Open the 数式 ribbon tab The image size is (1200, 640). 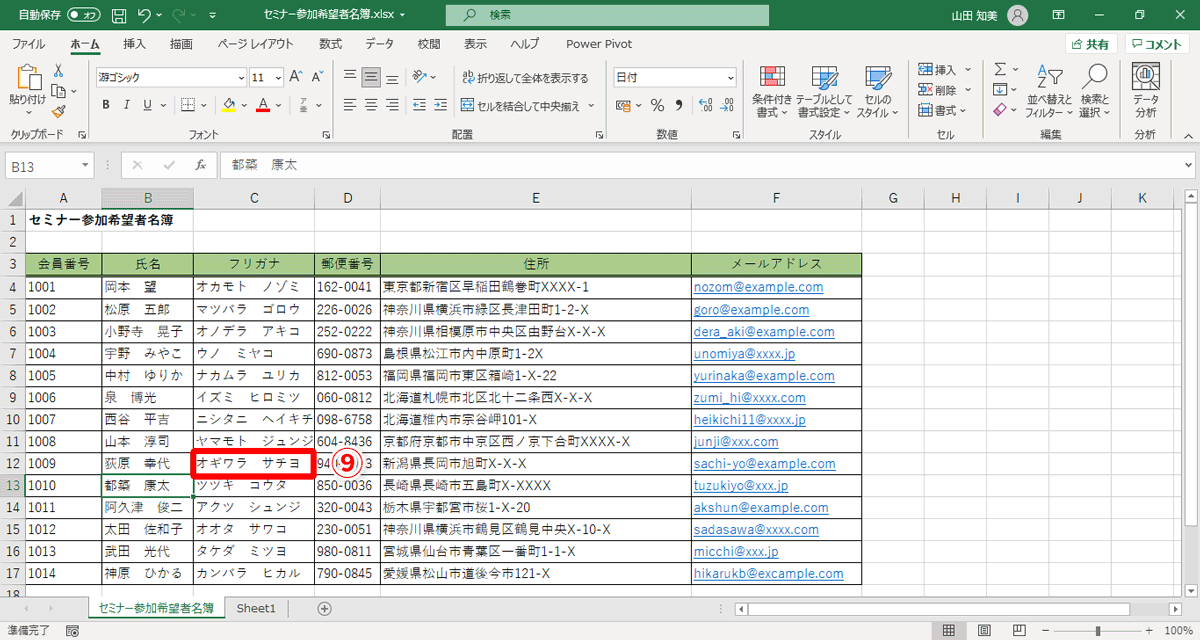(330, 44)
